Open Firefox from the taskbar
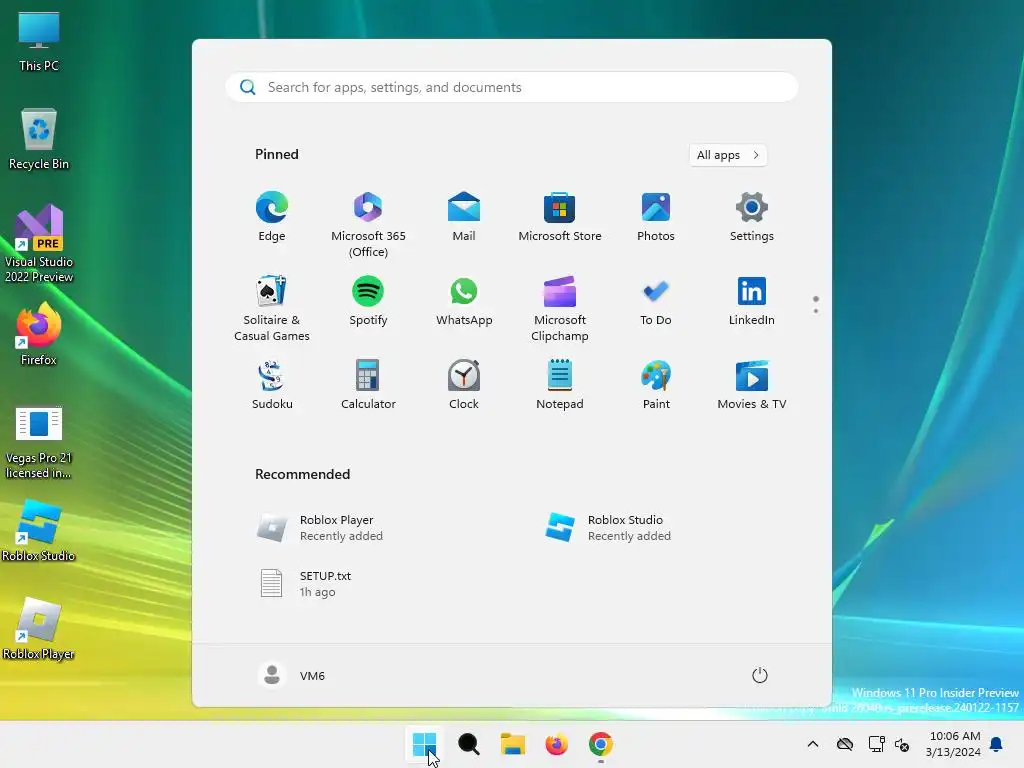Image resolution: width=1024 pixels, height=768 pixels. 556,744
